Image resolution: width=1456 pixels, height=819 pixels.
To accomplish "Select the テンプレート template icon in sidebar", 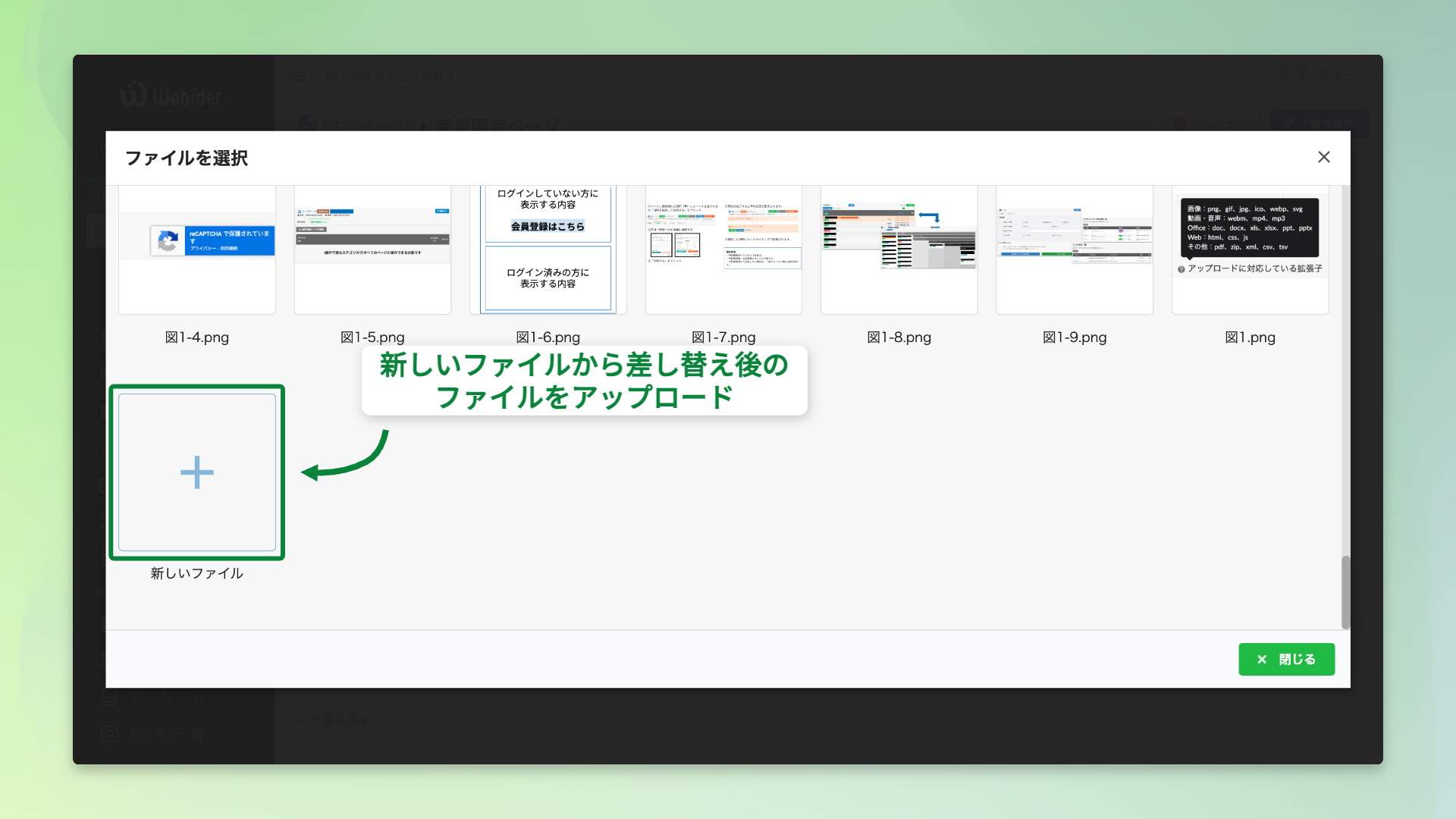I will click(x=109, y=698).
